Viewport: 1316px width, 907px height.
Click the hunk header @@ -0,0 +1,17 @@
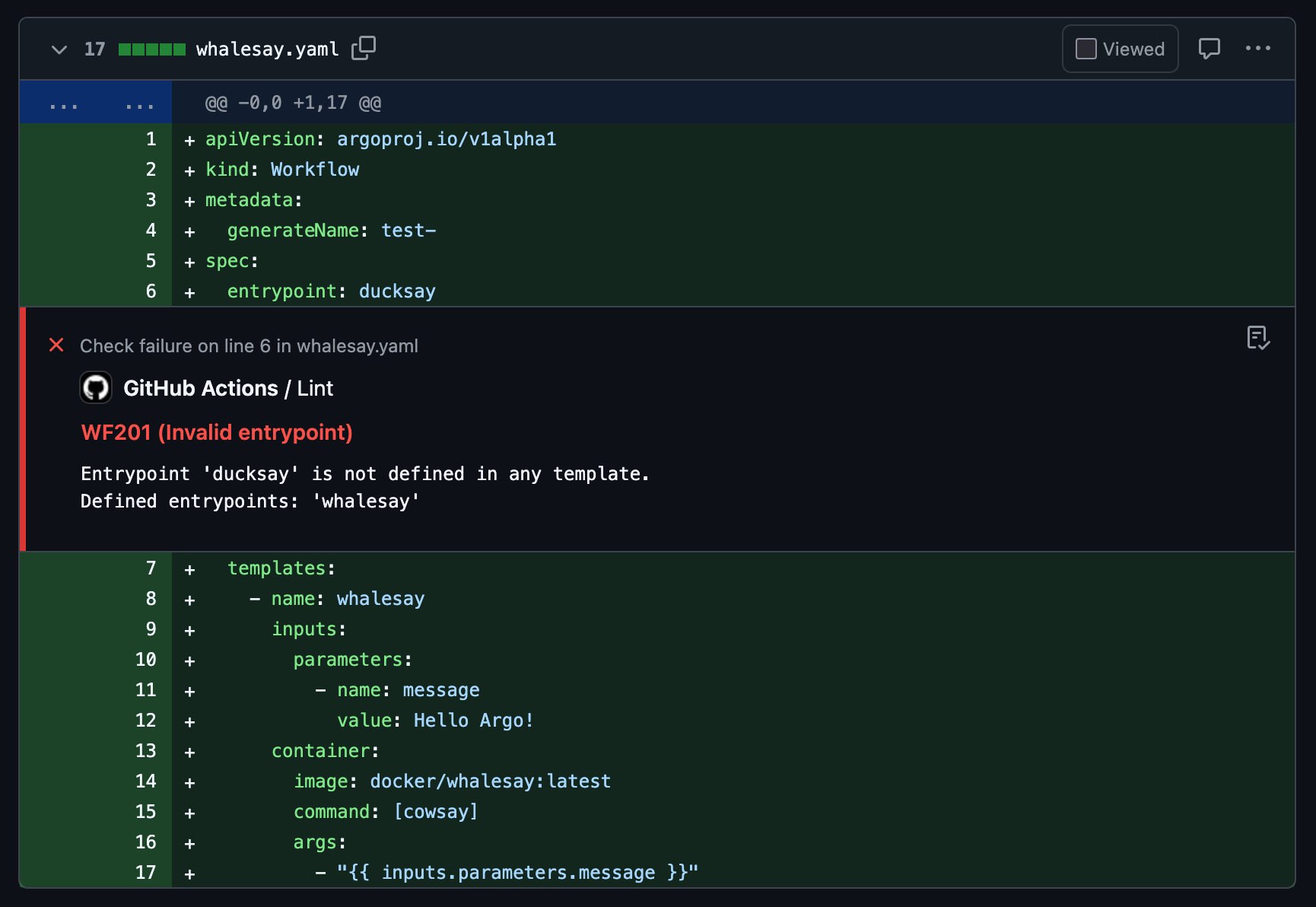[x=293, y=103]
